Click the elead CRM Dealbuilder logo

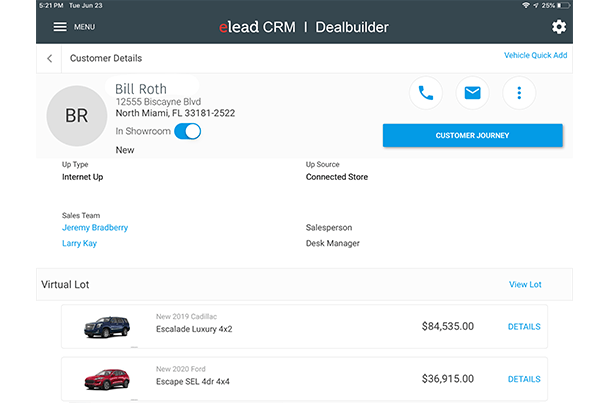(x=304, y=27)
